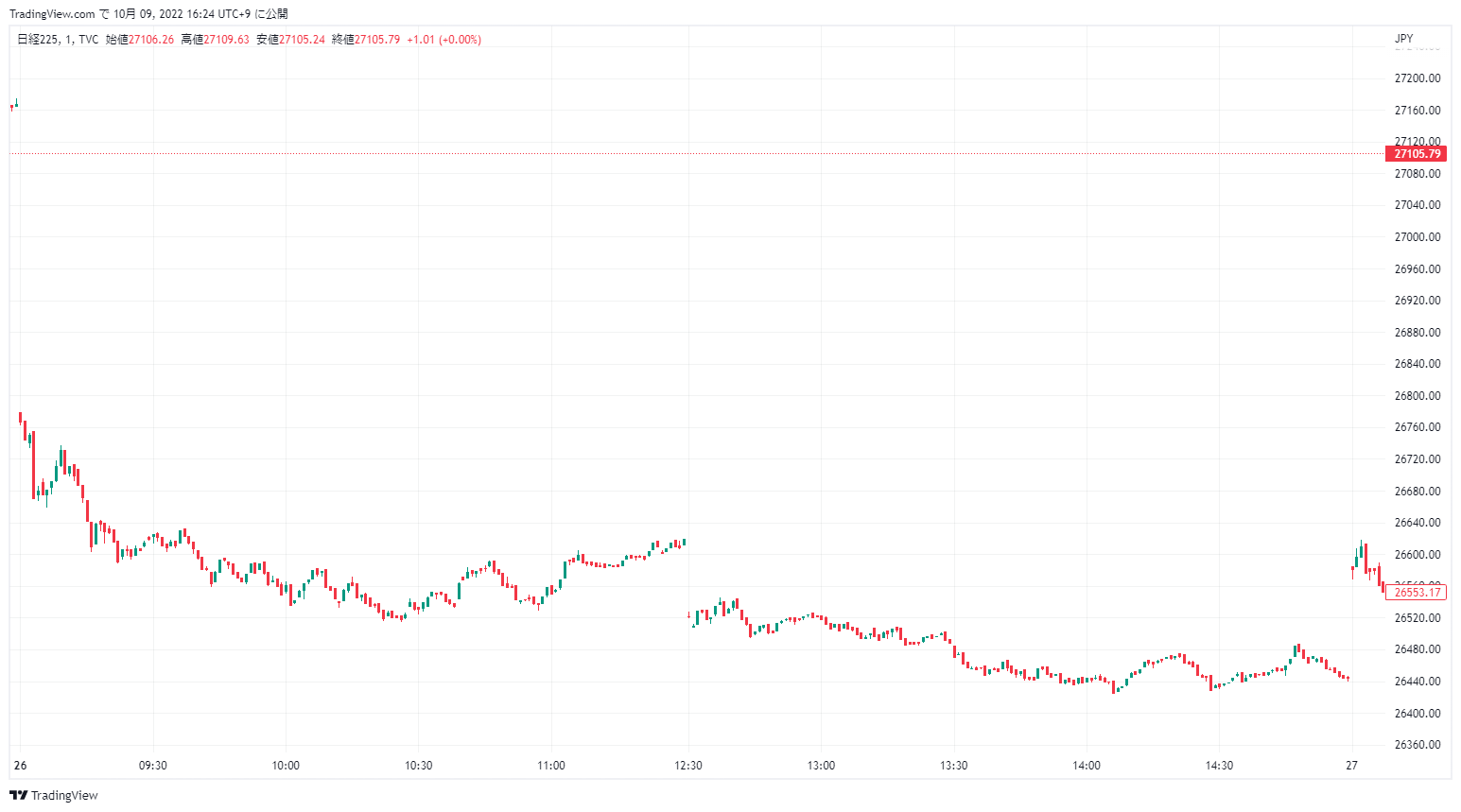Click date label 27 on time axis

click(1351, 766)
